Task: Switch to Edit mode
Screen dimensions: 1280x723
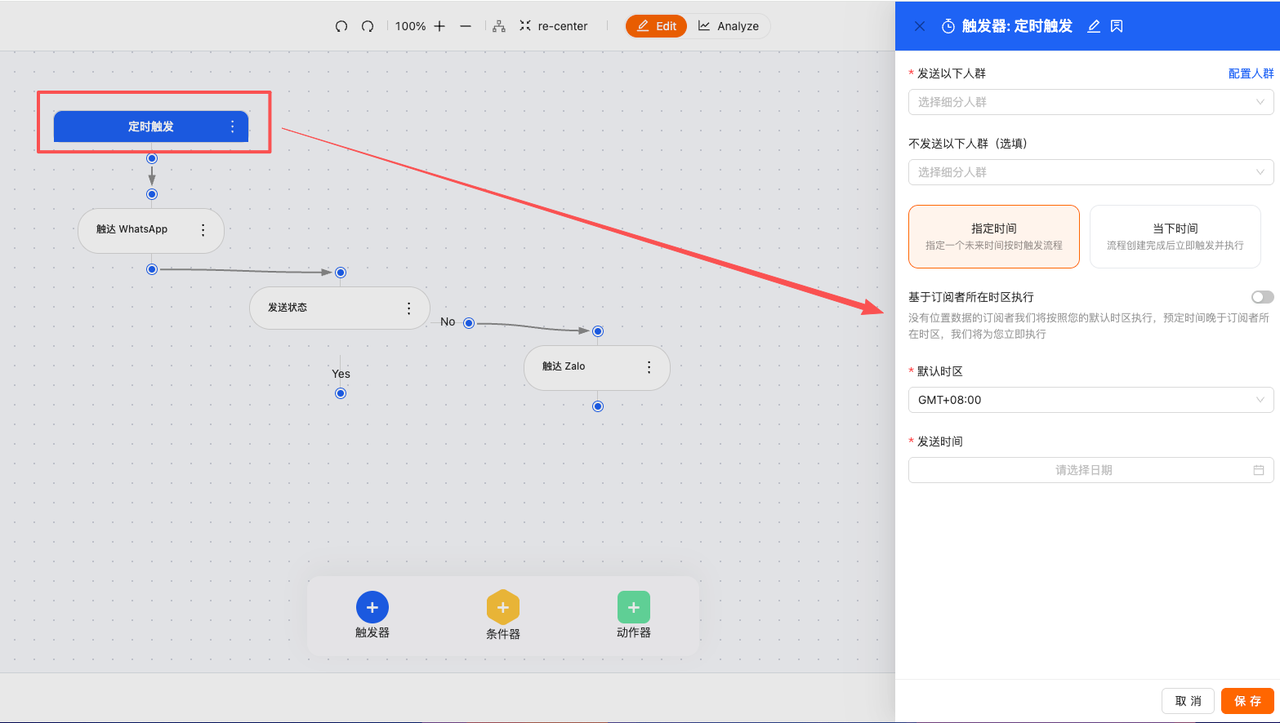Action: 656,26
